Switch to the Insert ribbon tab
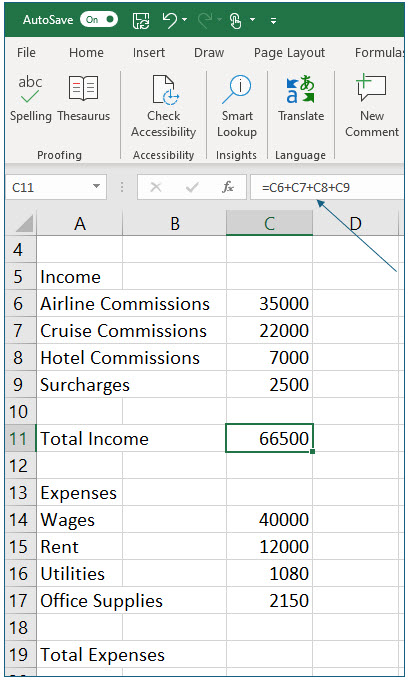The height and width of the screenshot is (682, 410). [149, 53]
